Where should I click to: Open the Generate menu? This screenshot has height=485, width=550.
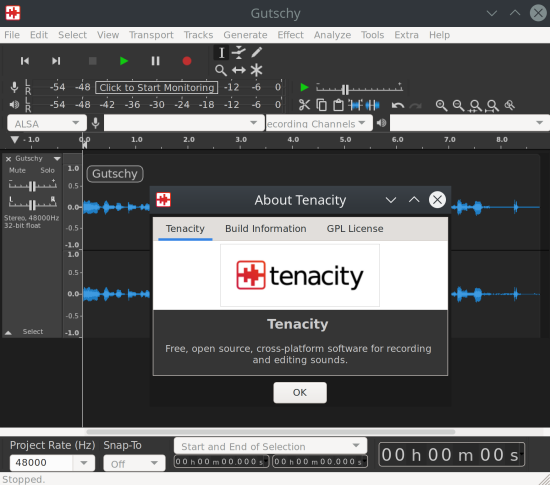click(245, 35)
